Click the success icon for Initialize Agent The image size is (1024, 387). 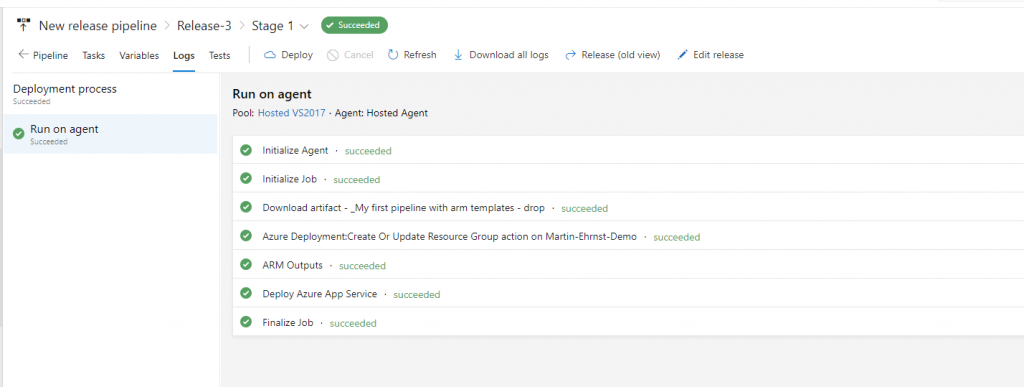[246, 150]
